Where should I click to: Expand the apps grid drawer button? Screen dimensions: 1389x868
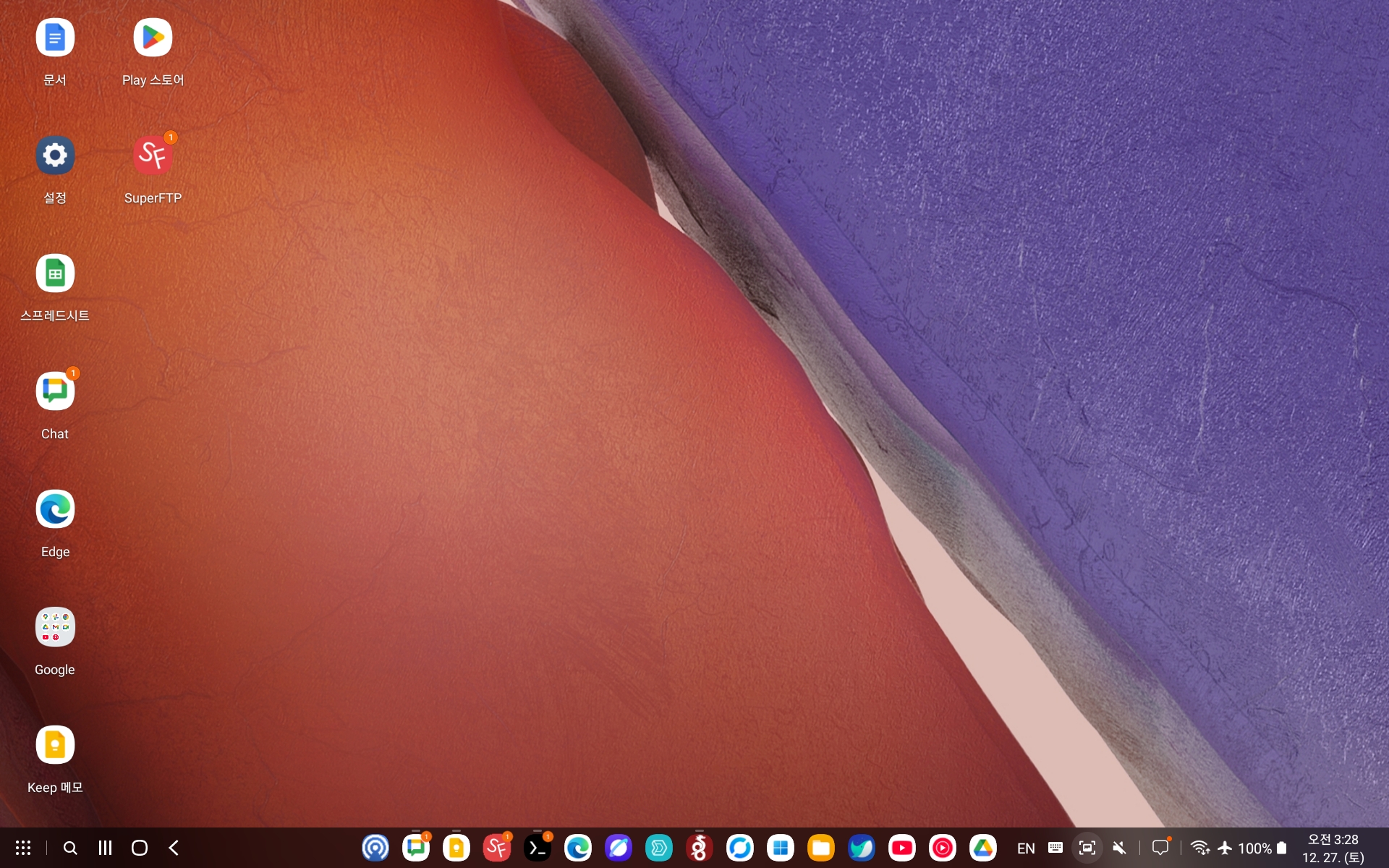[23, 848]
